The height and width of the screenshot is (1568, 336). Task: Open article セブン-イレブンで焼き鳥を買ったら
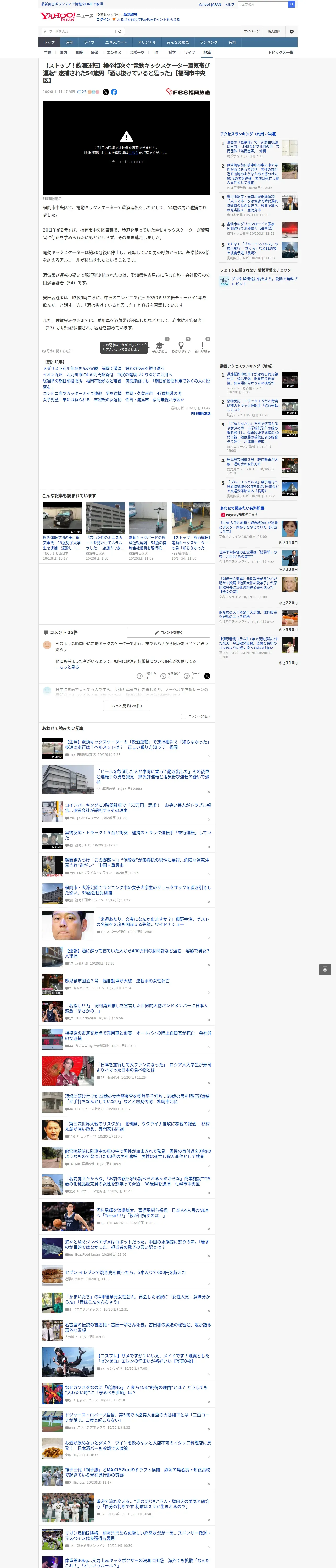(x=126, y=1272)
